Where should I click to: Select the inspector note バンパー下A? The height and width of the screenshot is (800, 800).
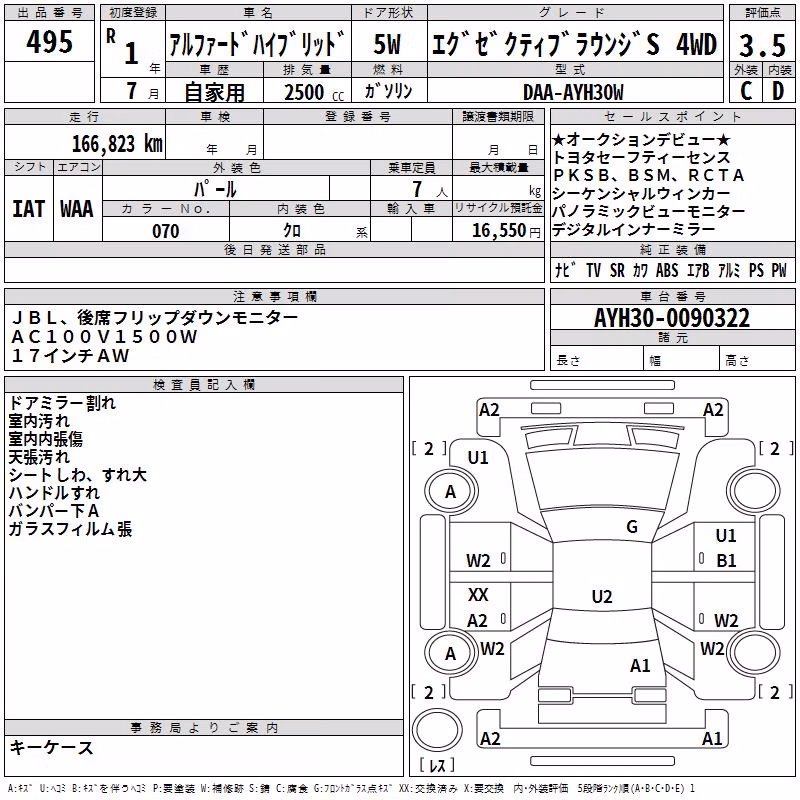(x=54, y=511)
